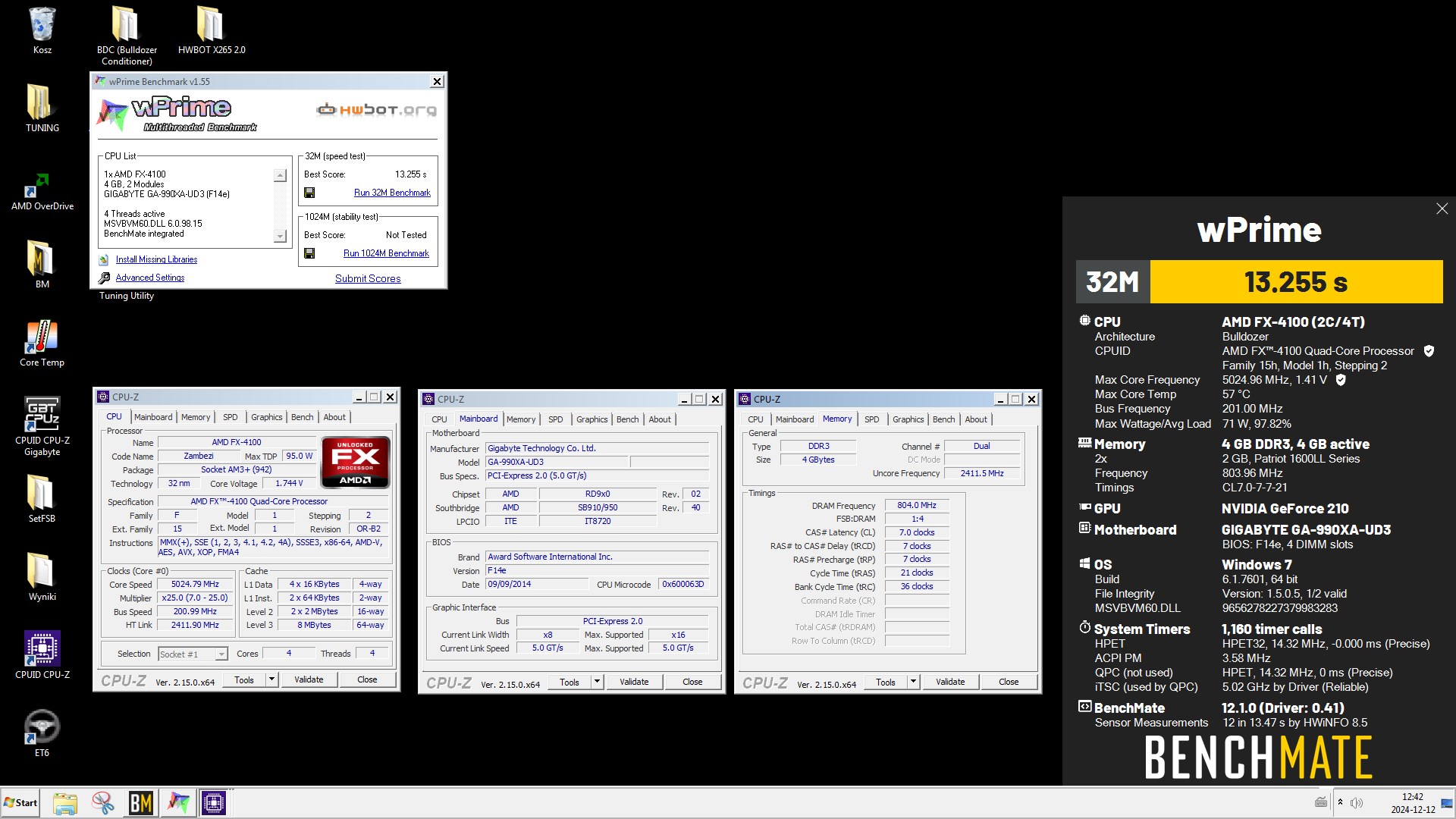This screenshot has height=819, width=1456.
Task: Open the snipping tool taskbar icon
Action: (x=103, y=802)
